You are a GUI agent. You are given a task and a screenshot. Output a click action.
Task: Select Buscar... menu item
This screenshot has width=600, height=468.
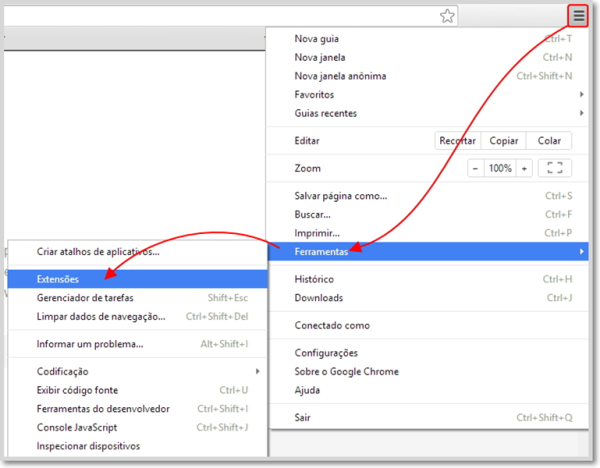[427, 214]
